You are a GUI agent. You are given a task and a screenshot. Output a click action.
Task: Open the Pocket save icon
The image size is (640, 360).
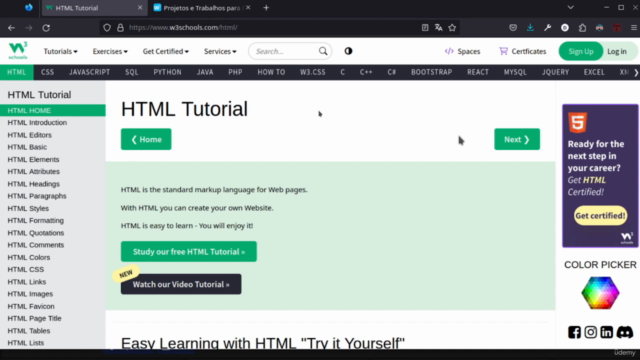pyautogui.click(x=513, y=27)
